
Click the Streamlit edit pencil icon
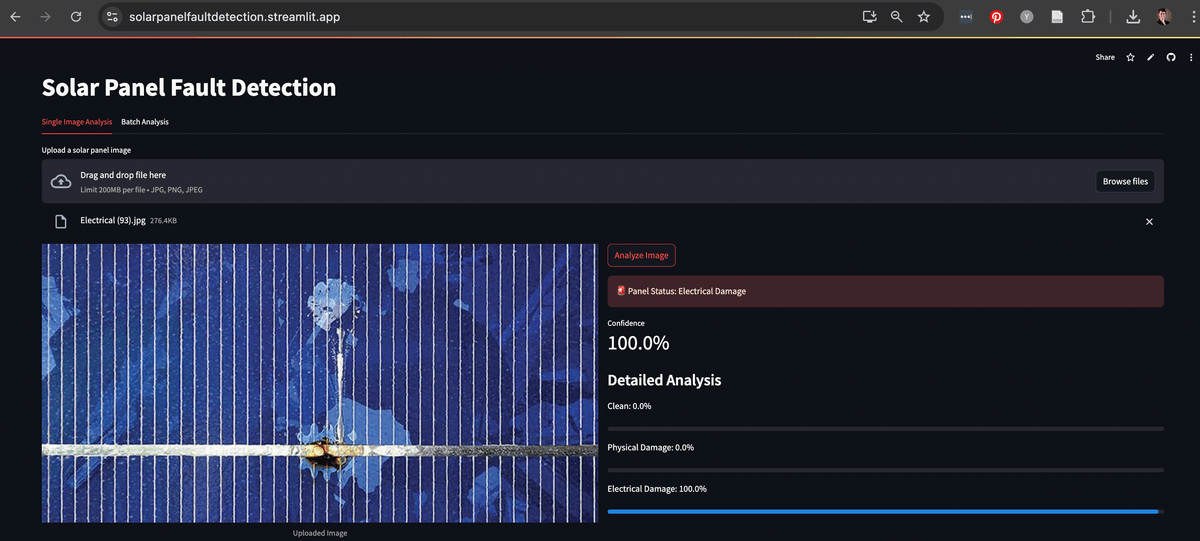pyautogui.click(x=1151, y=57)
